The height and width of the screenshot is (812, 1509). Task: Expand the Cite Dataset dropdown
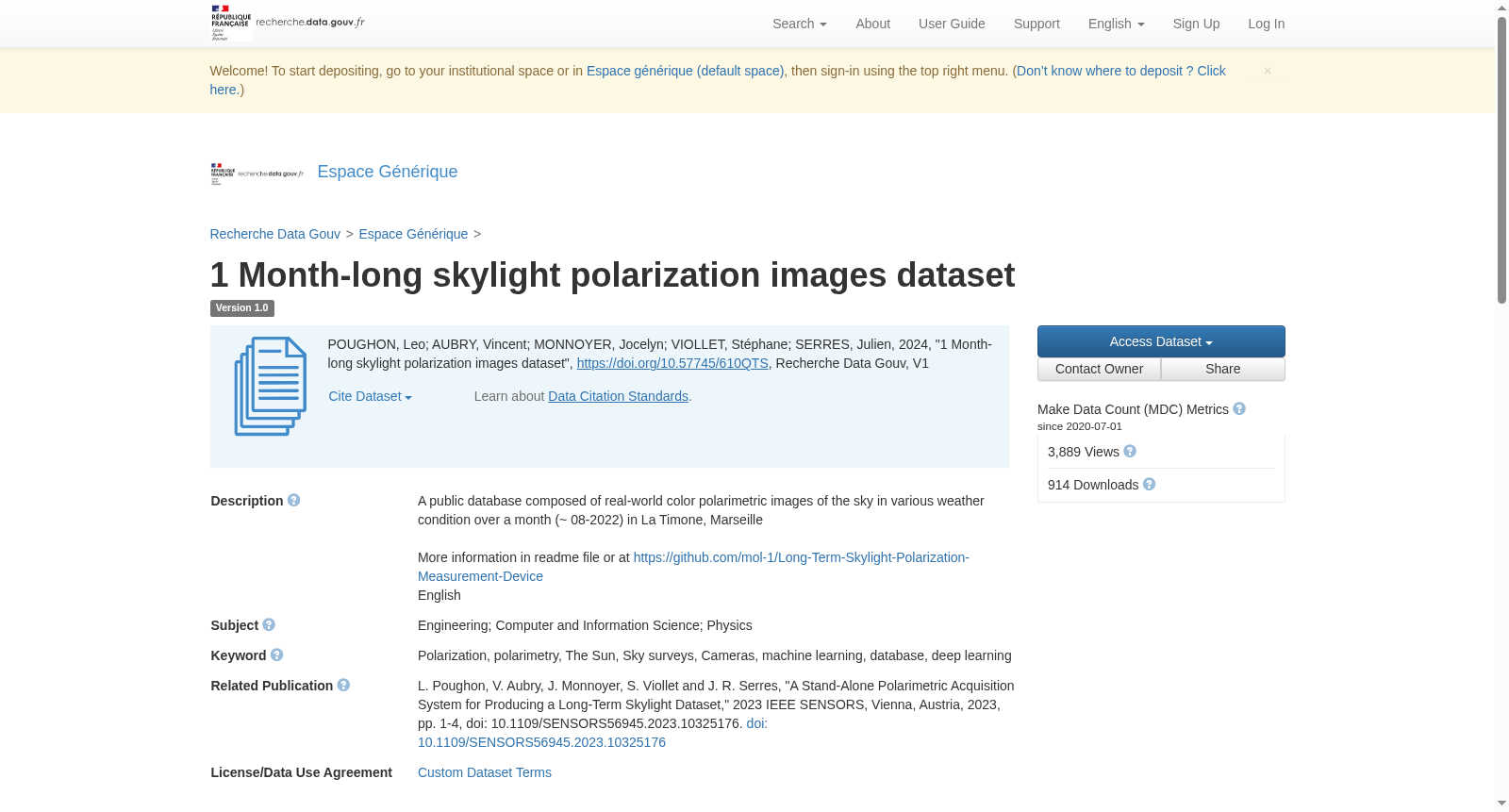[370, 397]
